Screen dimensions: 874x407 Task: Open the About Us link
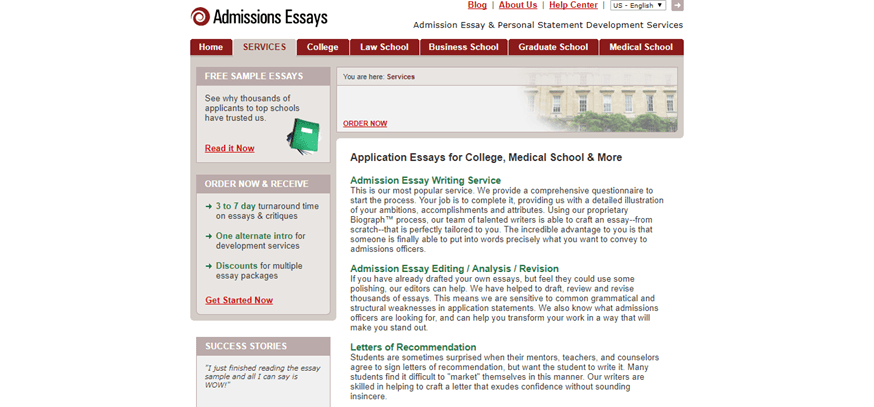click(518, 5)
